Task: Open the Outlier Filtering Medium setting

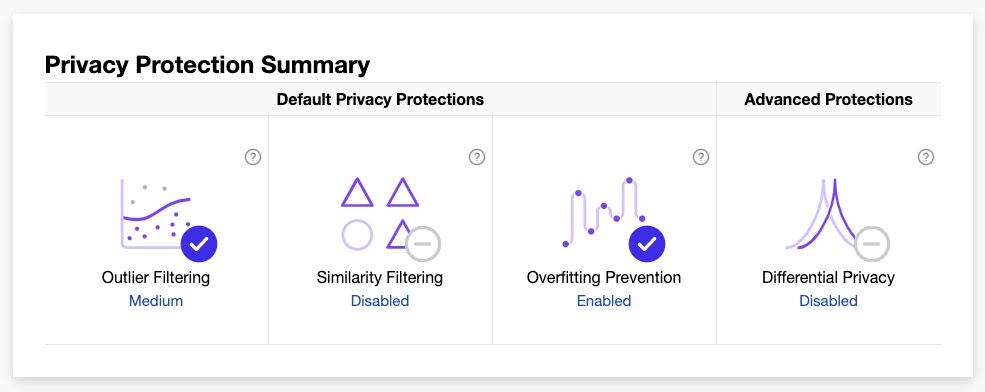Action: click(x=156, y=301)
